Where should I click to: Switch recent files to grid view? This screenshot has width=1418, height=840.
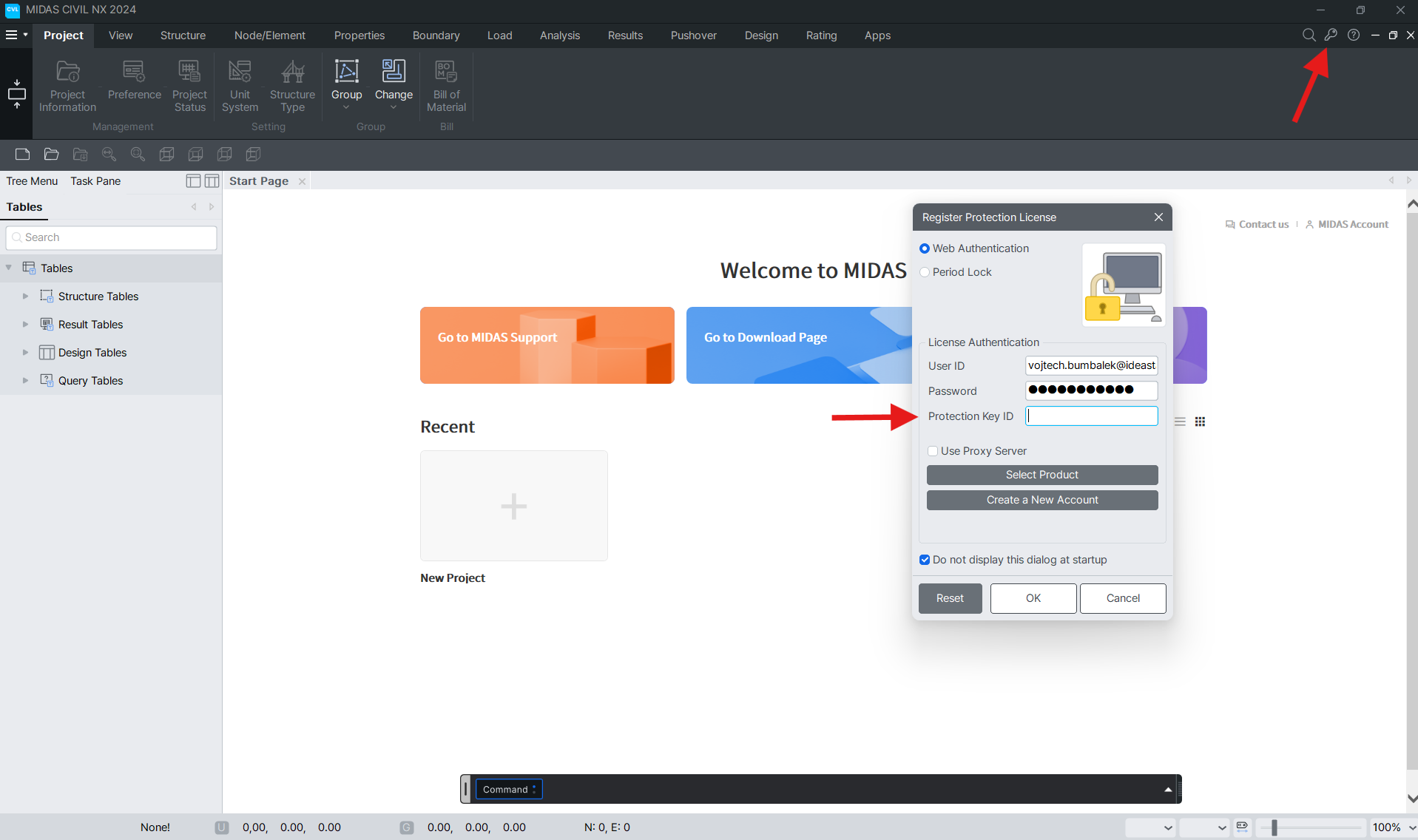(1200, 421)
